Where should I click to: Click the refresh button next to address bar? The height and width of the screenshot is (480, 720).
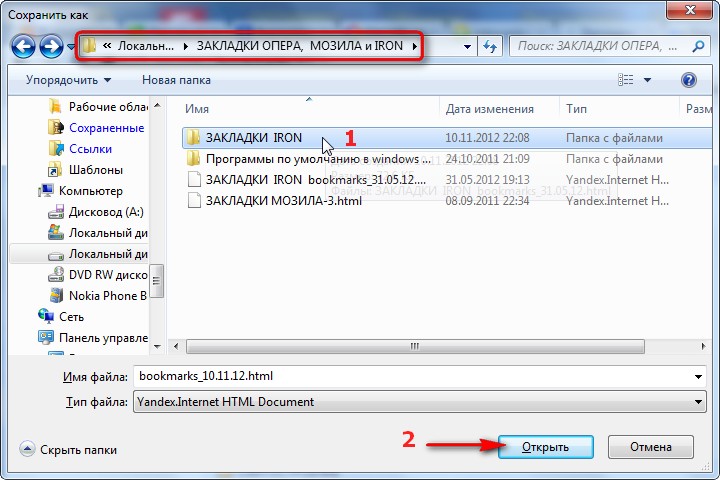489,46
